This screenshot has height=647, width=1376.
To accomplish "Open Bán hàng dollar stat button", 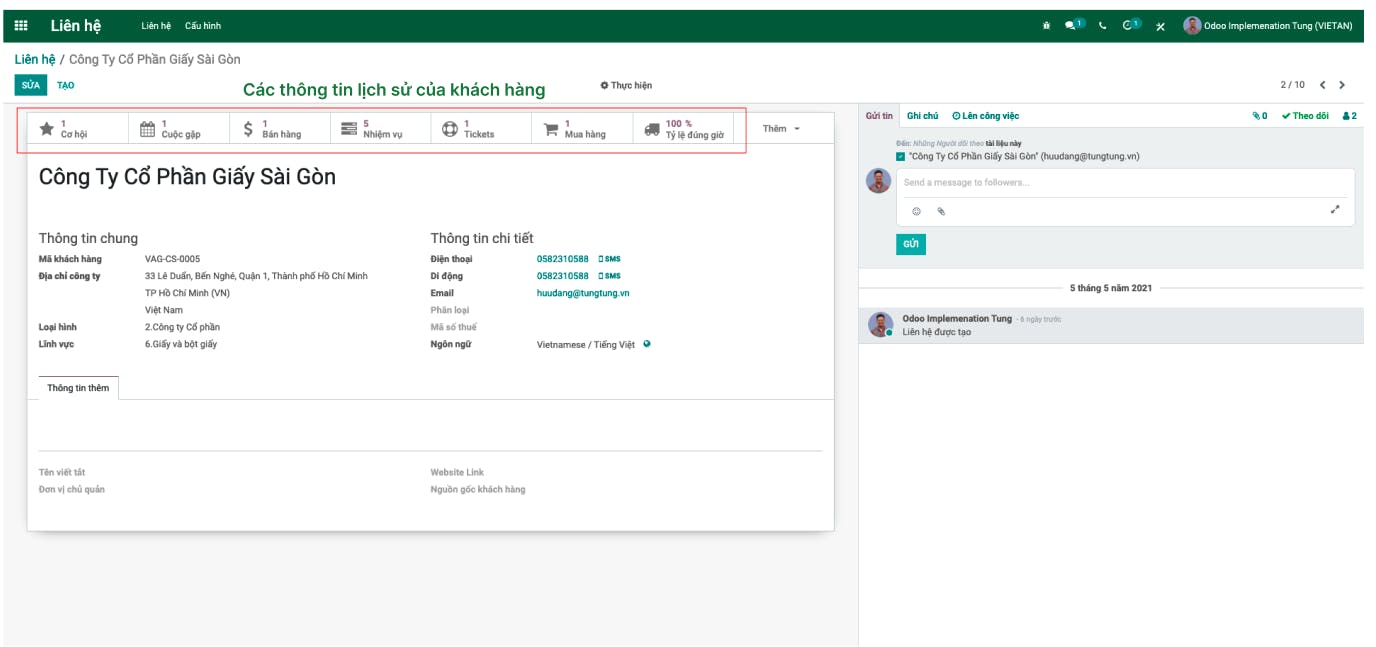I will pos(280,129).
